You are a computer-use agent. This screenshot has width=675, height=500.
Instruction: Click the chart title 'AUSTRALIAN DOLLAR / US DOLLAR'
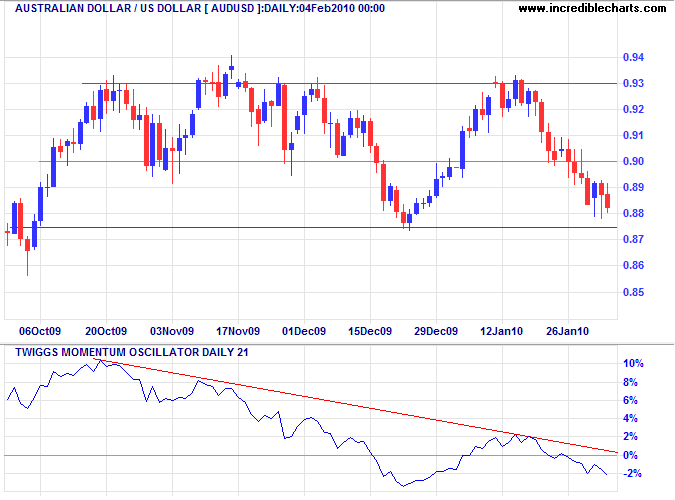[x=108, y=8]
